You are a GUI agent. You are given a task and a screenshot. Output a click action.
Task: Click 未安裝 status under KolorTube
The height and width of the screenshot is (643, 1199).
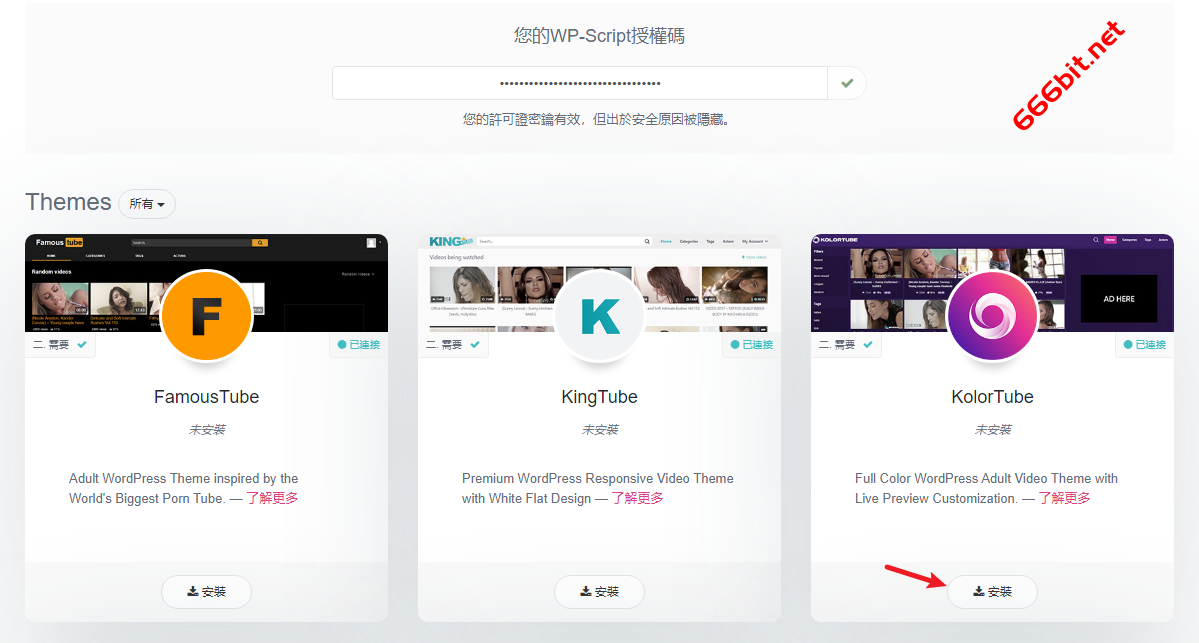click(993, 430)
